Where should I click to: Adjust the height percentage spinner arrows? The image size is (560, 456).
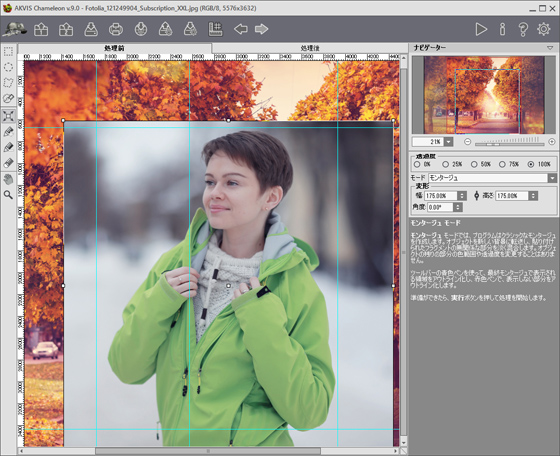click(x=533, y=196)
